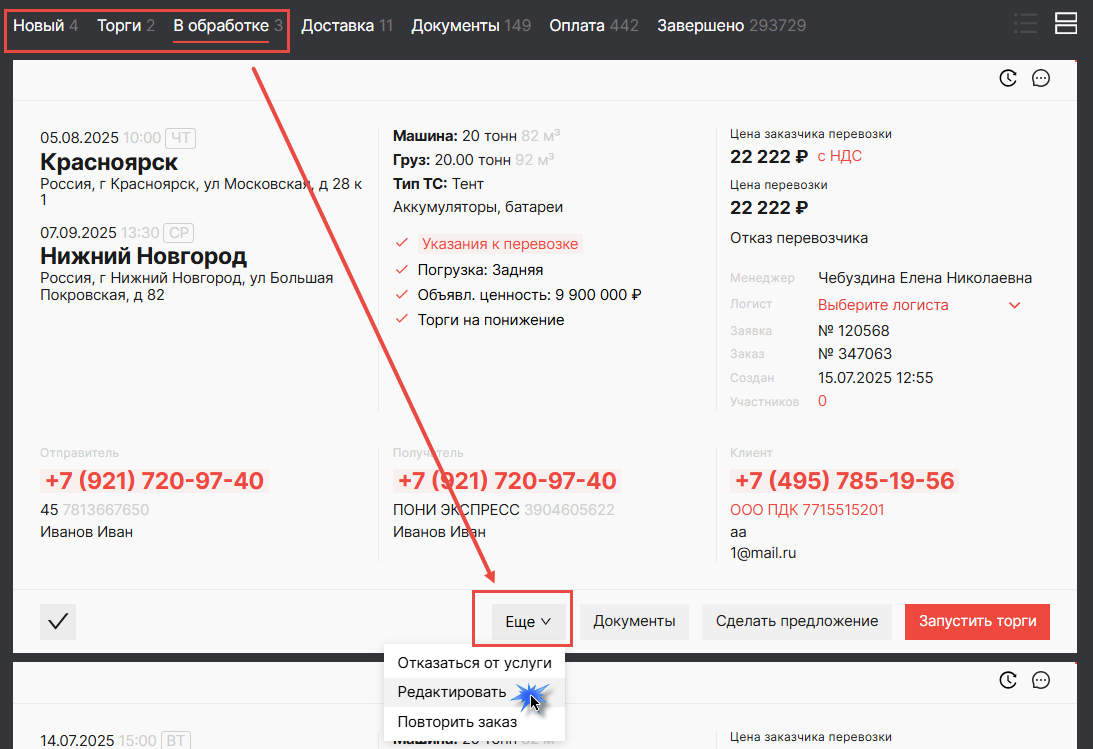The image size is (1093, 749).
Task: Open client link ООО ПДК 7715515201
Action: tap(807, 510)
